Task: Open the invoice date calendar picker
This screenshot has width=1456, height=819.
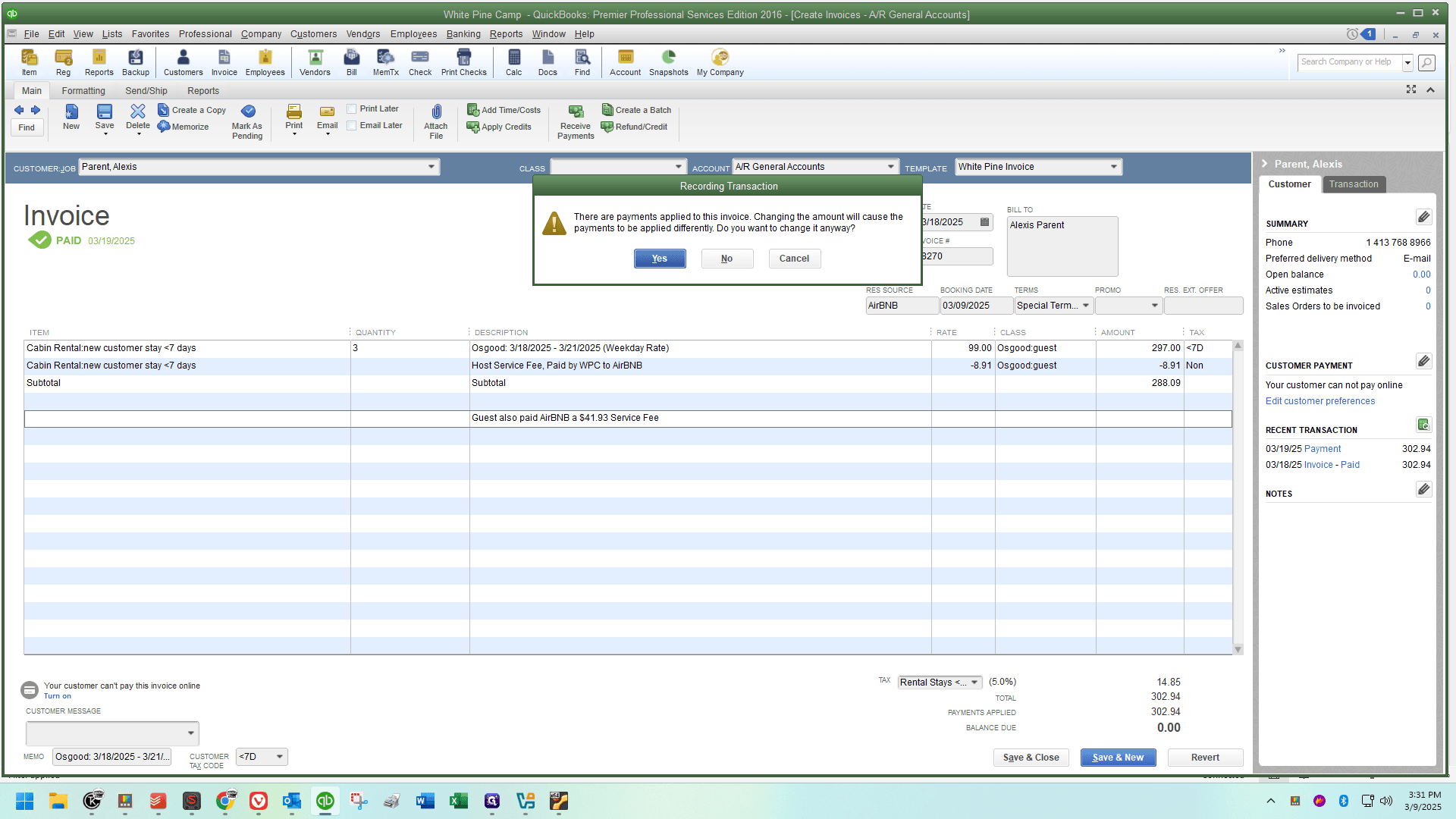Action: pos(984,222)
